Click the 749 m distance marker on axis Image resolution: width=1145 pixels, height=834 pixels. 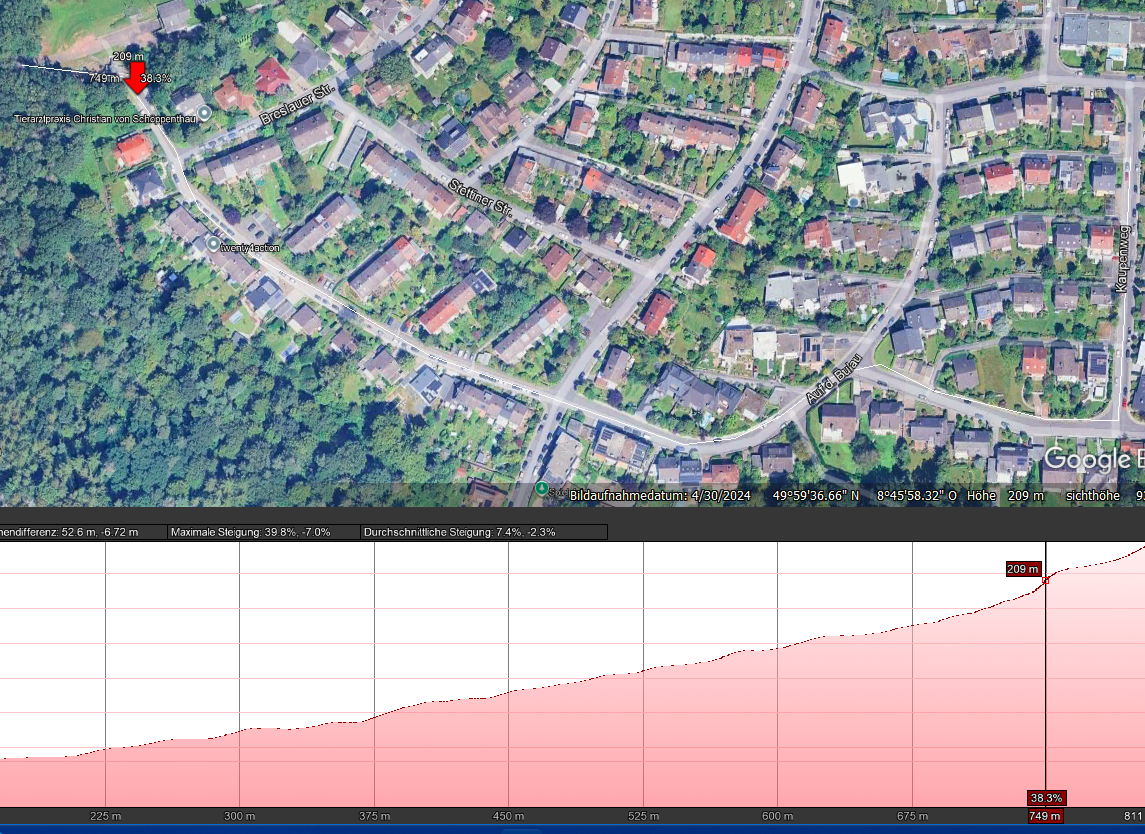coord(1045,816)
